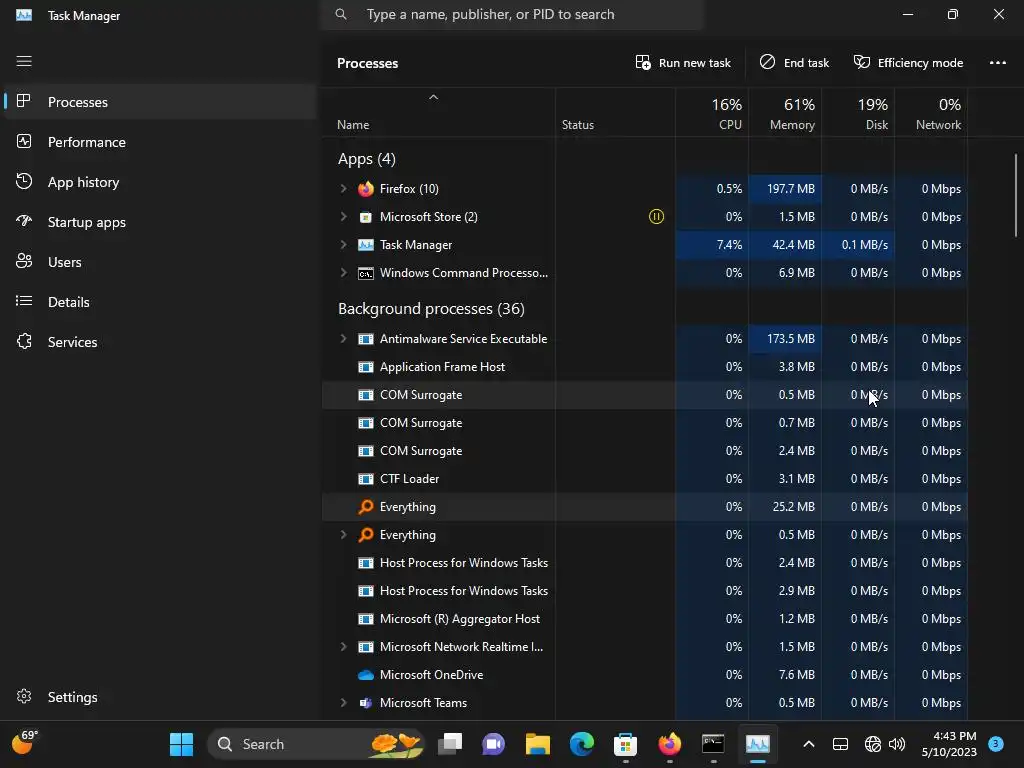Open the App history page

point(160,182)
